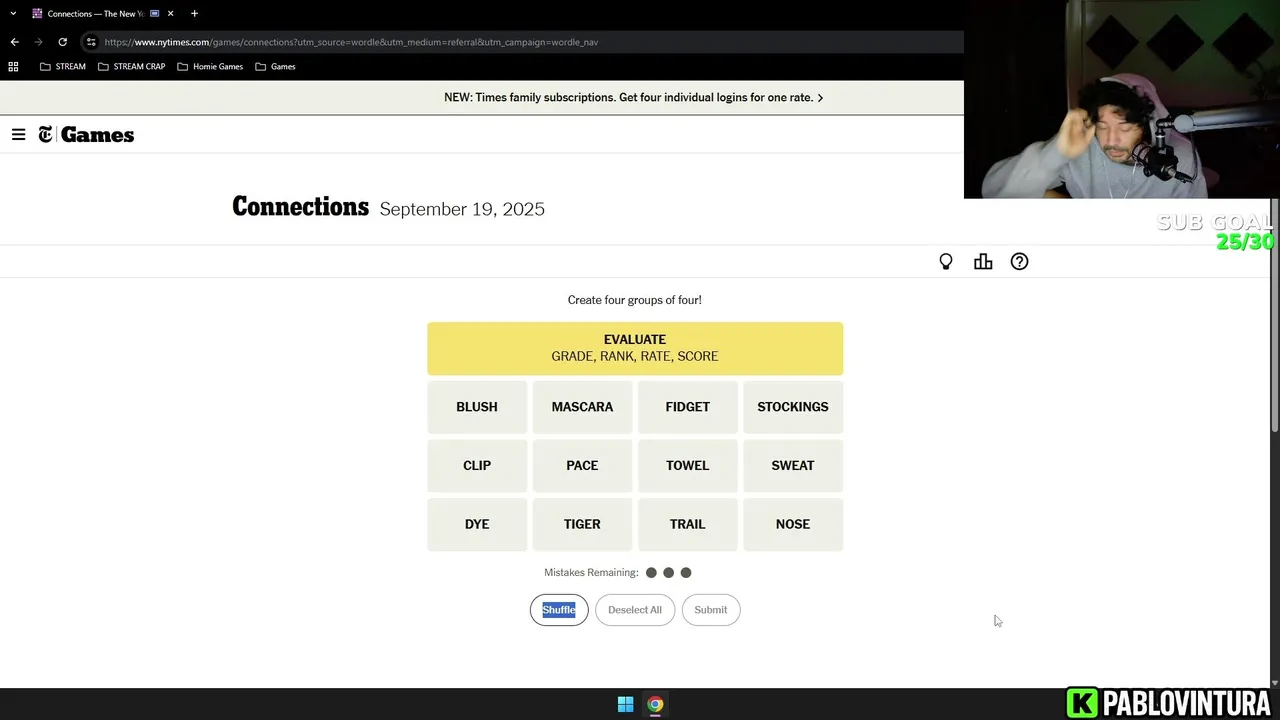View site information icon in address bar
Screen dimensions: 1280x720
91,42
